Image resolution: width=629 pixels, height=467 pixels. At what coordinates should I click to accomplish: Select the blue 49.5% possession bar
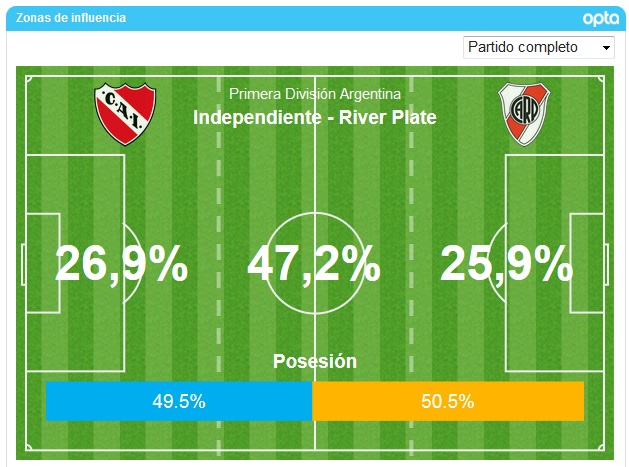coord(179,401)
